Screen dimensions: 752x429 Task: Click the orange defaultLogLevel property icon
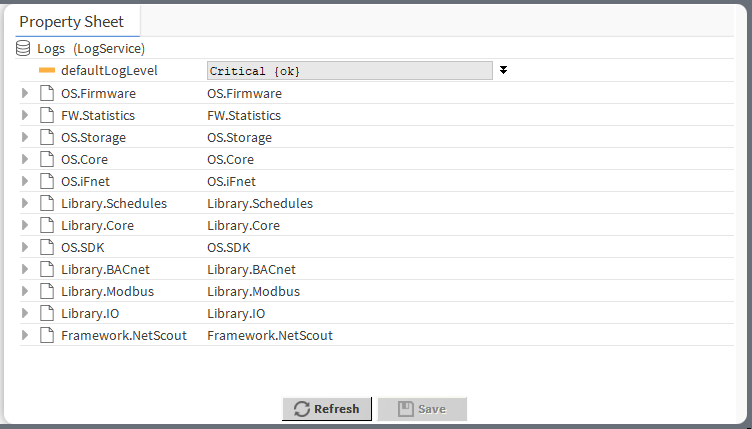[46, 71]
